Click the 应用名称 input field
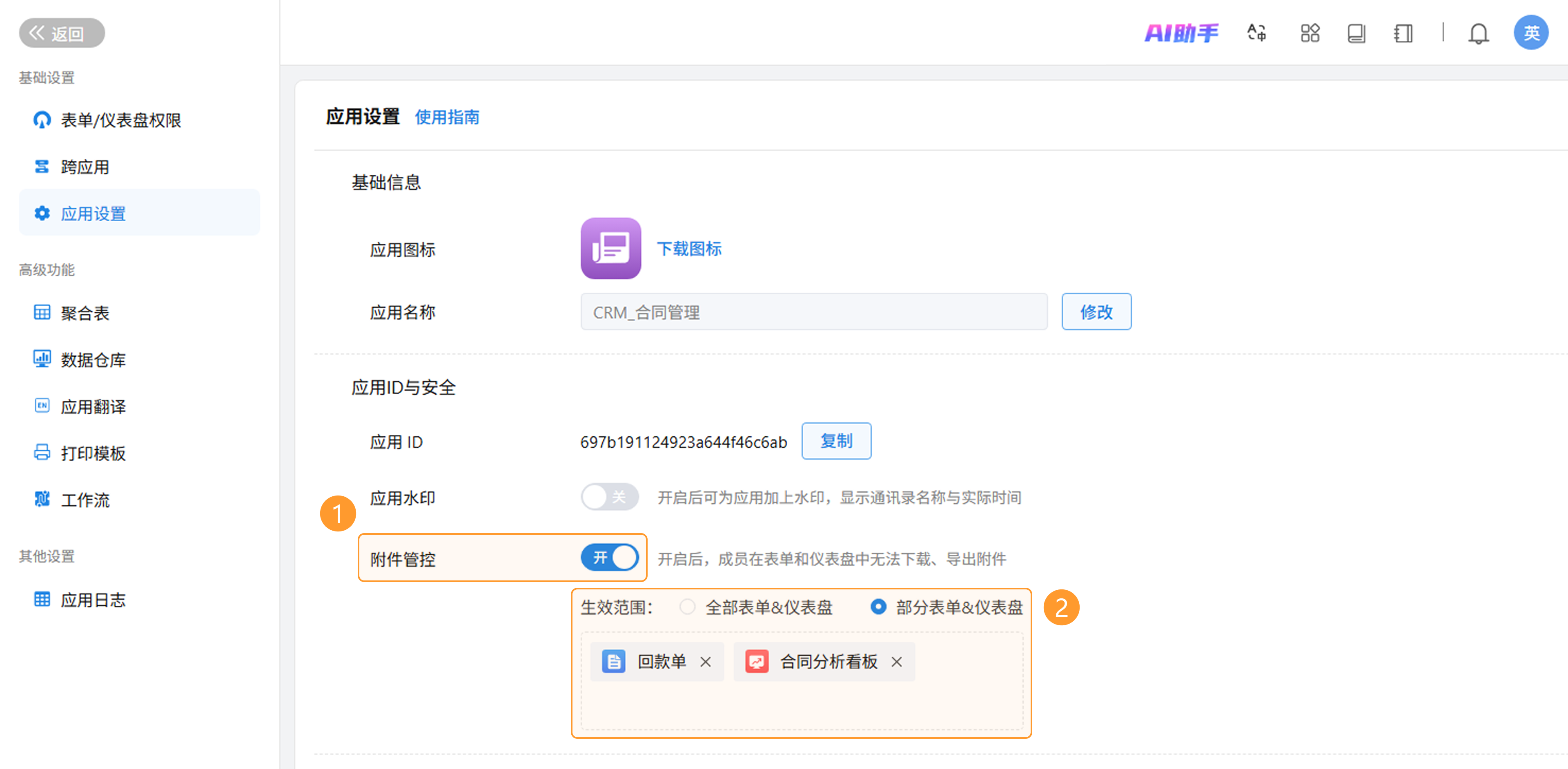This screenshot has width=1568, height=769. tap(813, 312)
